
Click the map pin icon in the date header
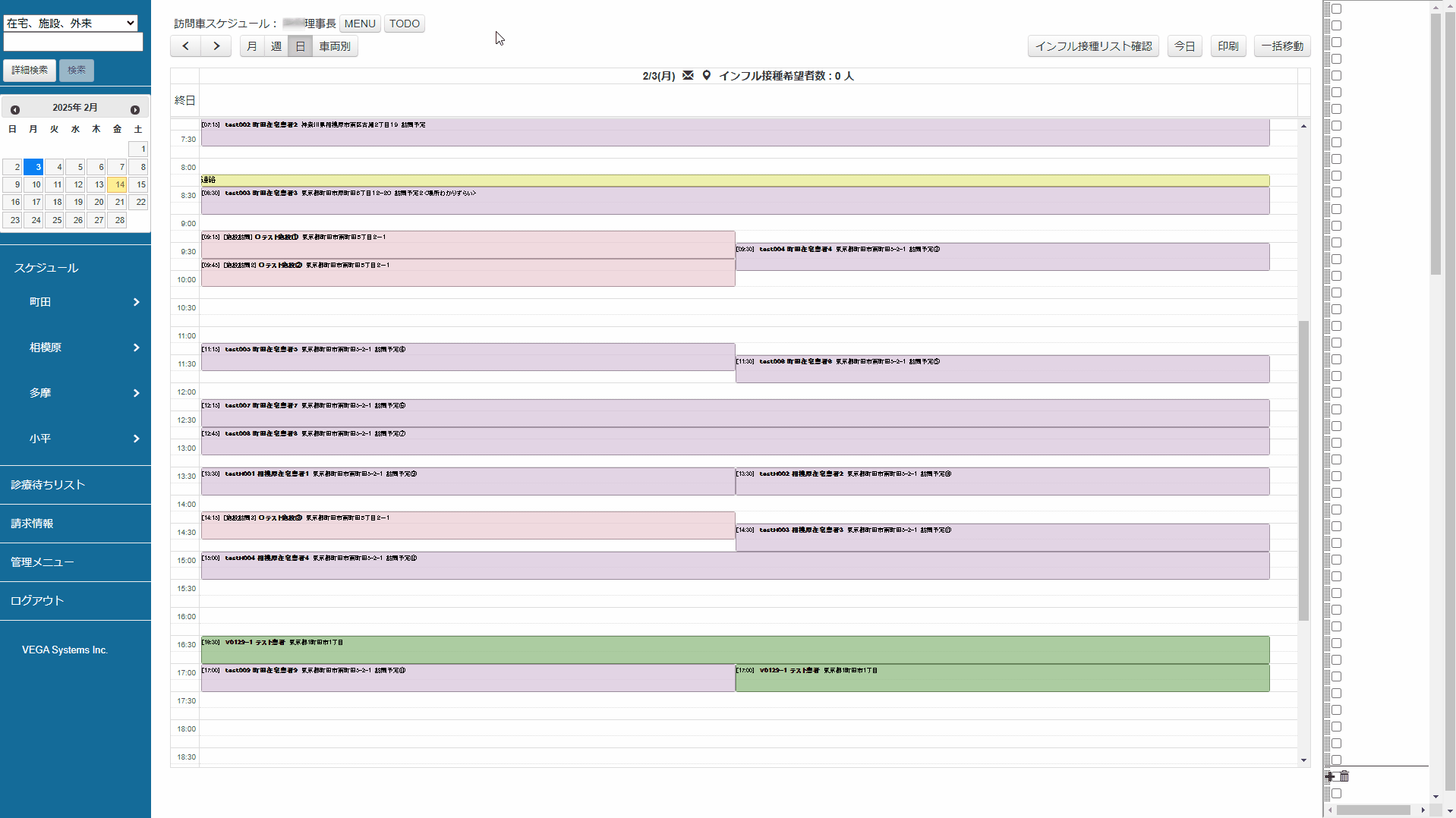(x=706, y=75)
